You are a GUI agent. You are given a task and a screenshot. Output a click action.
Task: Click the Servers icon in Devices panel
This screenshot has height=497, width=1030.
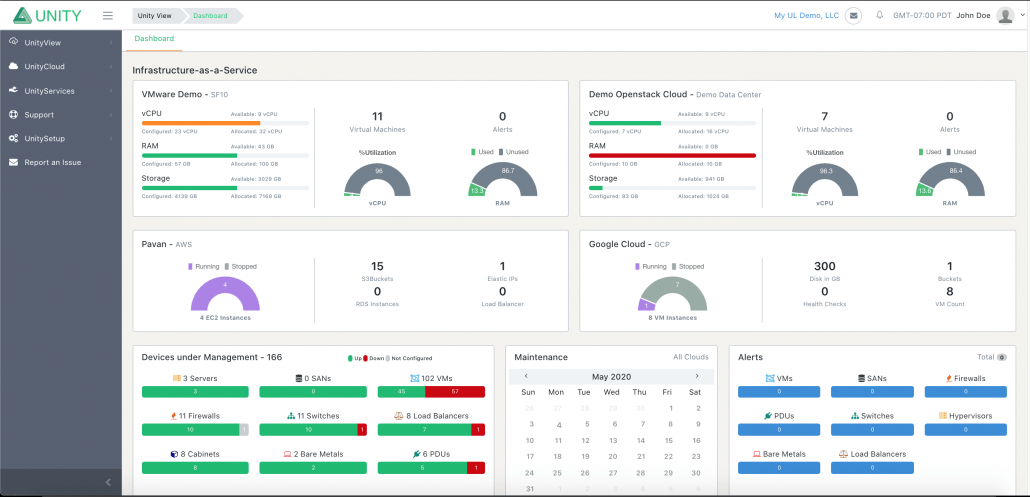coord(176,378)
